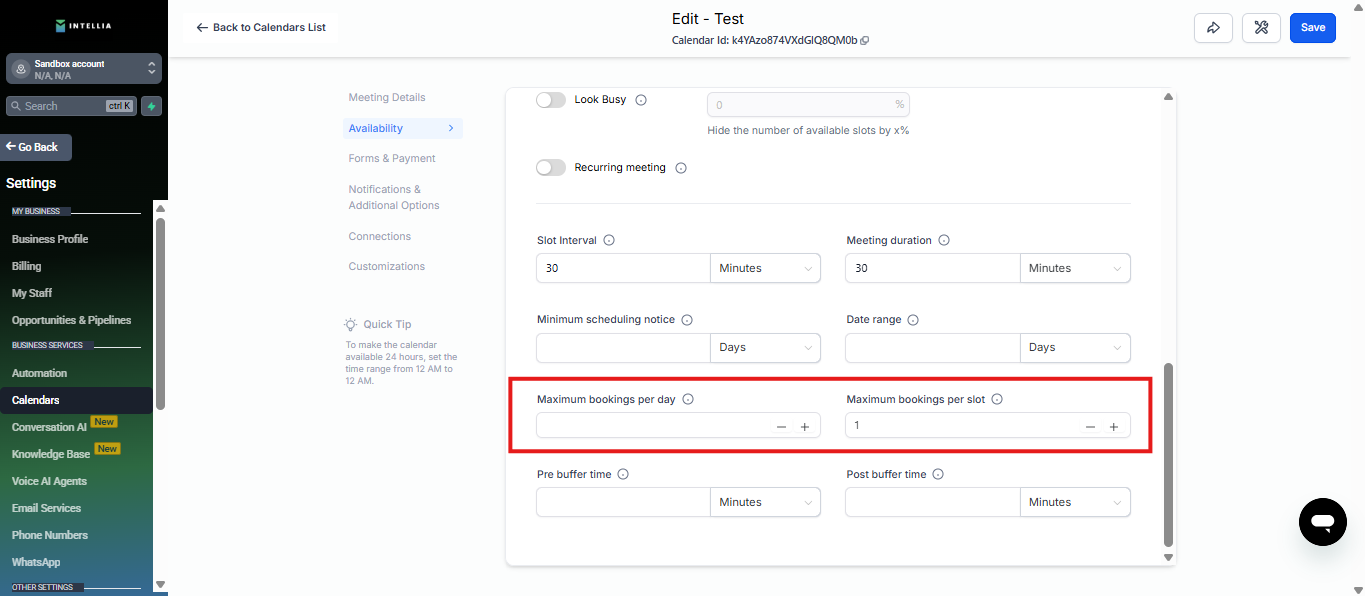Image resolution: width=1365 pixels, height=596 pixels.
Task: Show info tooltip for Maximum bookings per slot
Action: pos(997,399)
